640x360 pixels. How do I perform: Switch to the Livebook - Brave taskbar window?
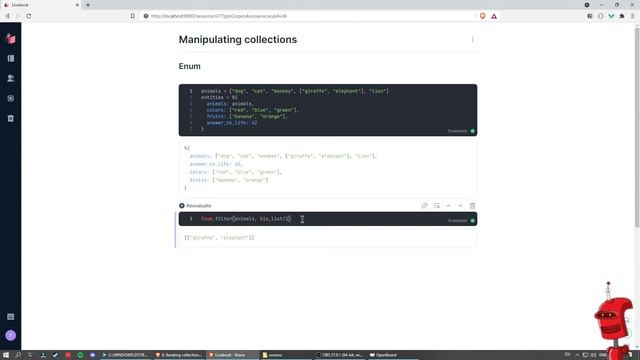[x=232, y=355]
